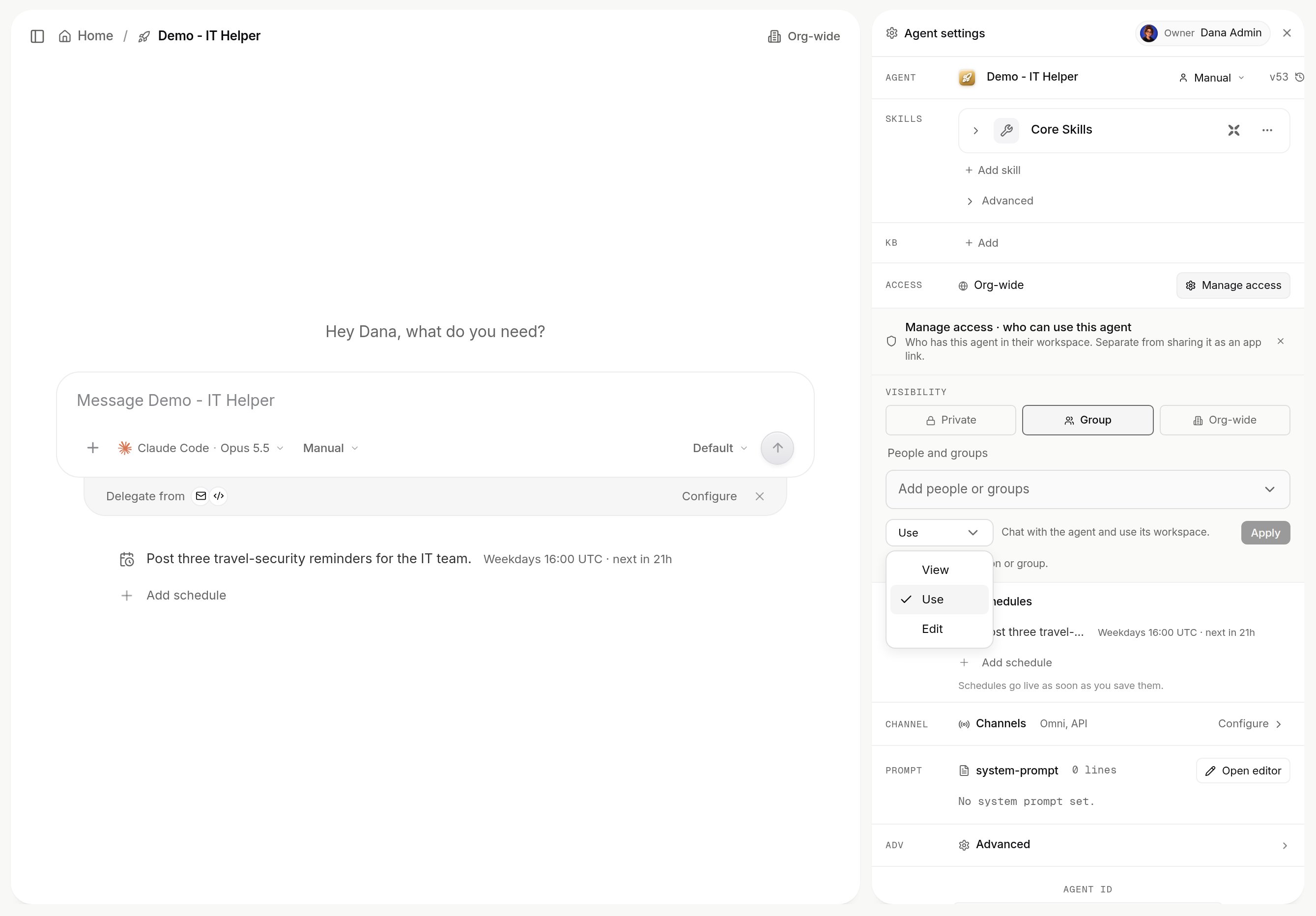Open the Manual mode dropdown in agent row

pyautogui.click(x=1211, y=78)
